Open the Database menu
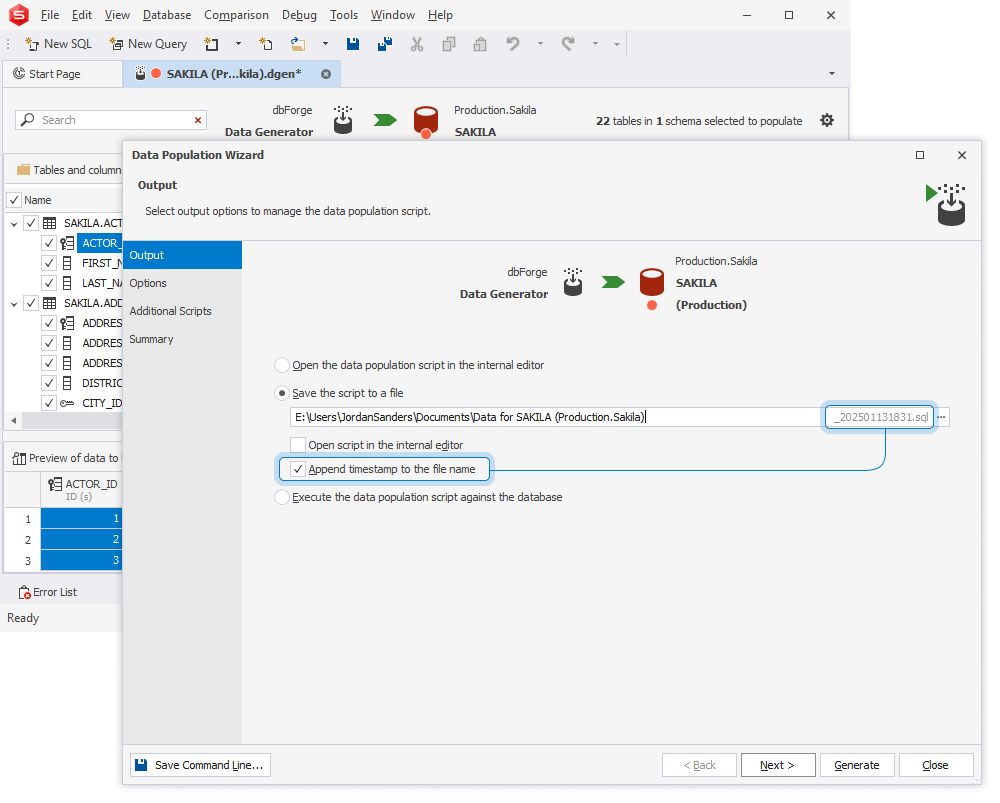Screen dimensions: 1000x803 coord(167,15)
